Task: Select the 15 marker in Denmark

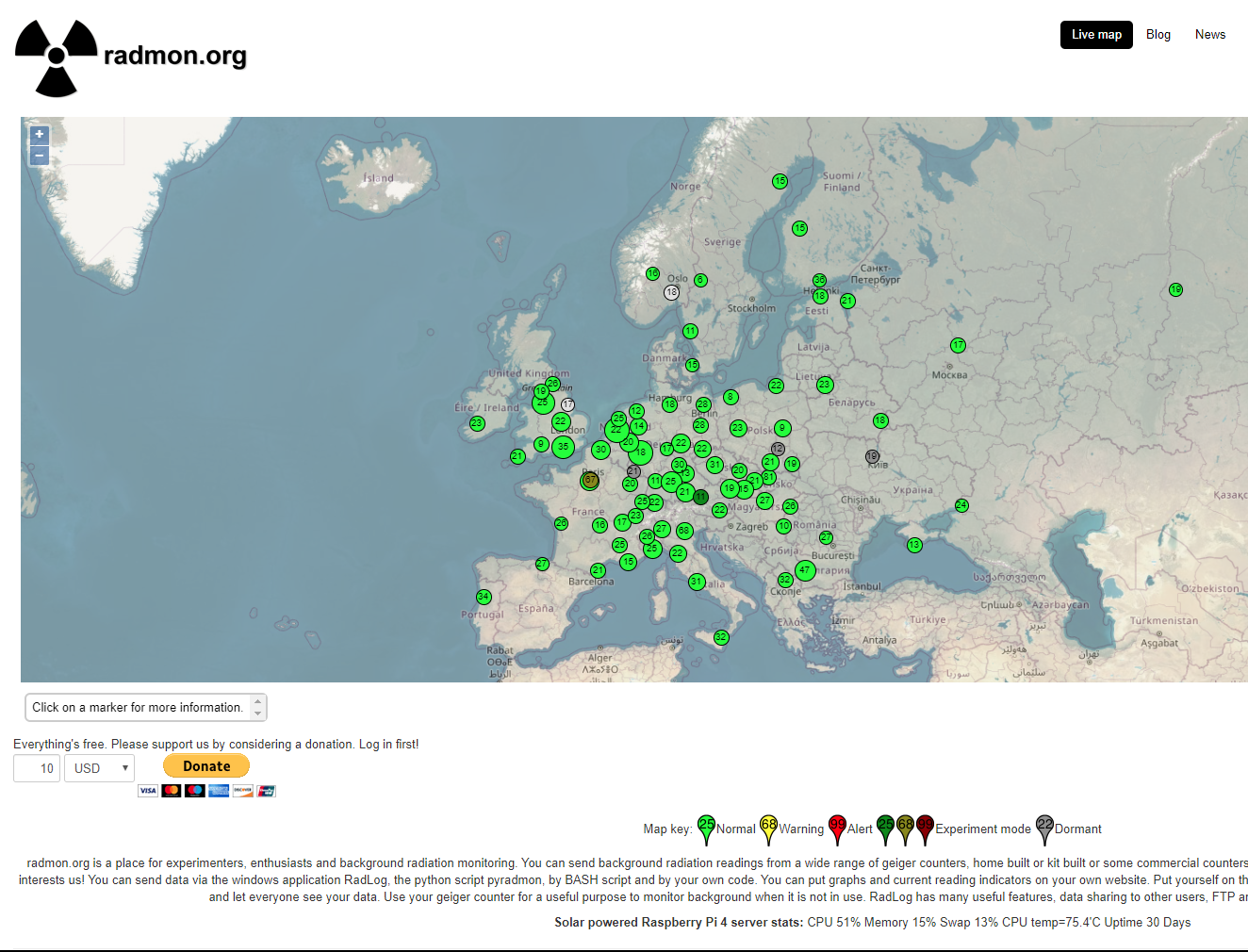Action: click(x=693, y=365)
